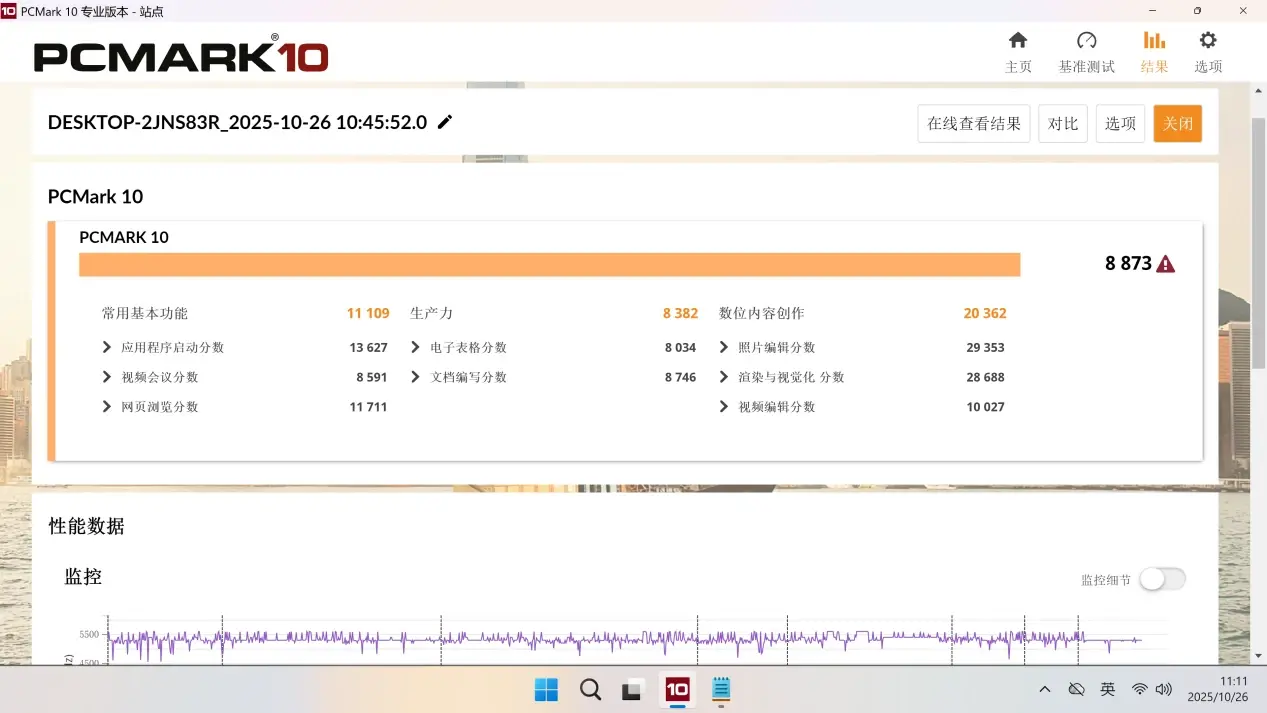Click the 对比 compare button

(1063, 124)
